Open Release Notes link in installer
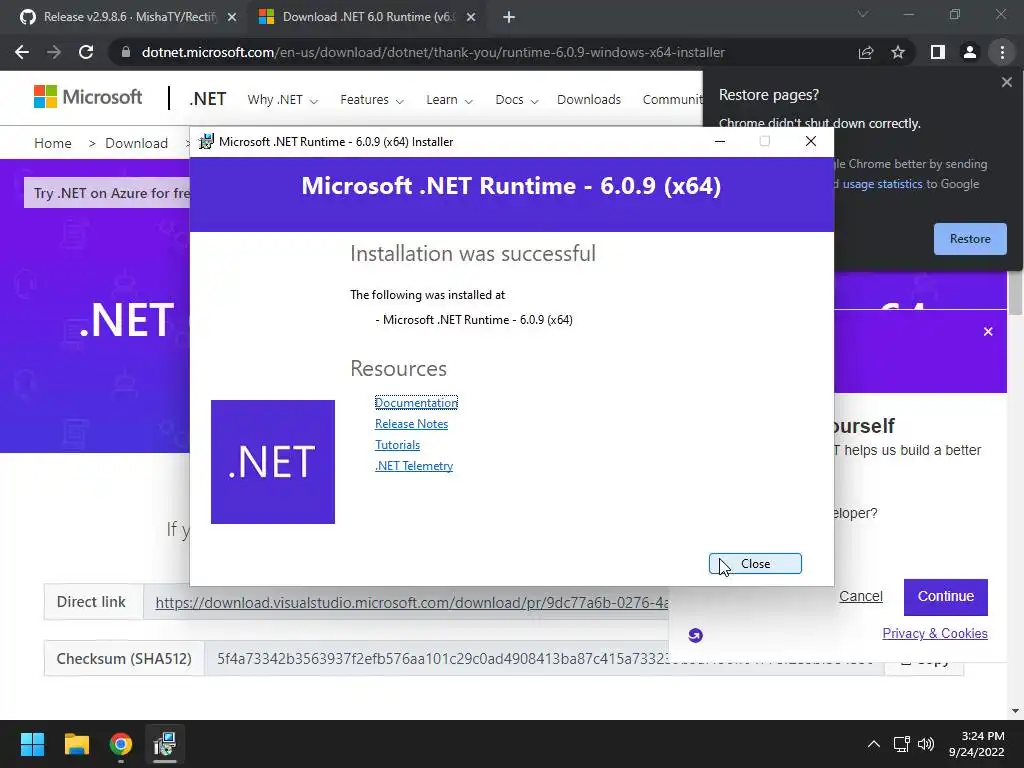Viewport: 1024px width, 768px height. tap(411, 423)
